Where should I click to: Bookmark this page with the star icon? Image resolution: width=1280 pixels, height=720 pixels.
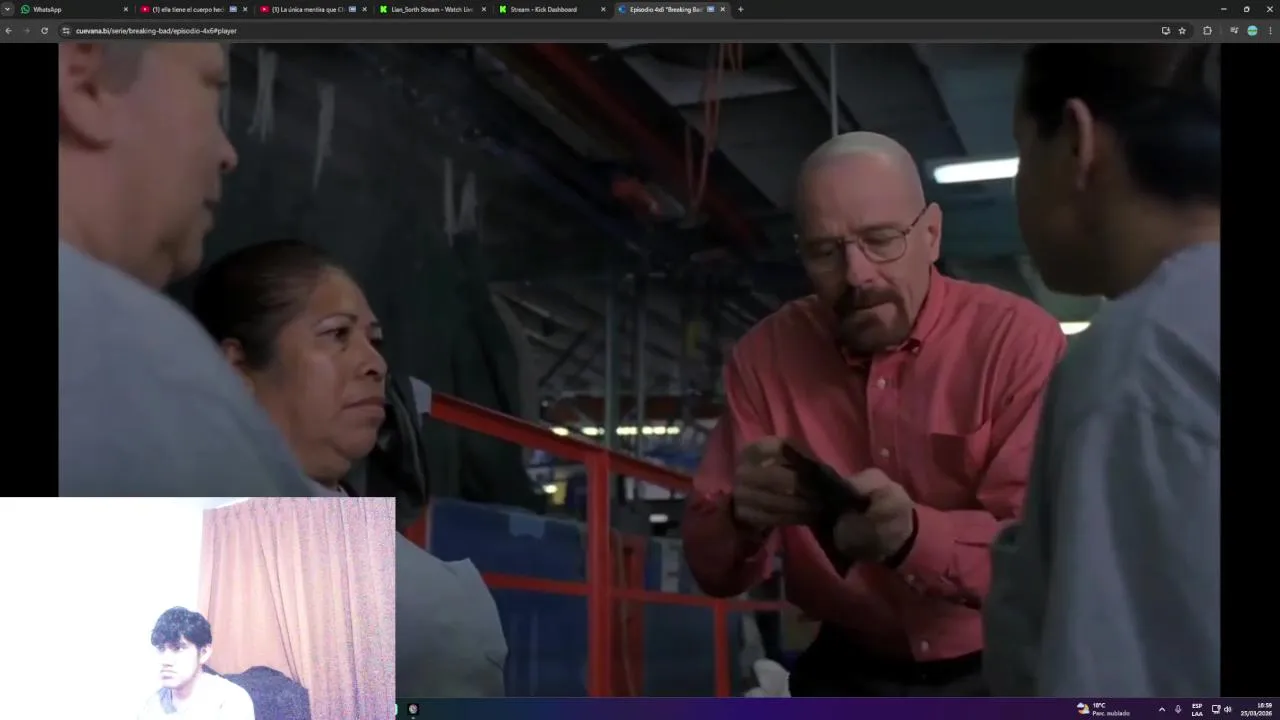pos(1182,31)
